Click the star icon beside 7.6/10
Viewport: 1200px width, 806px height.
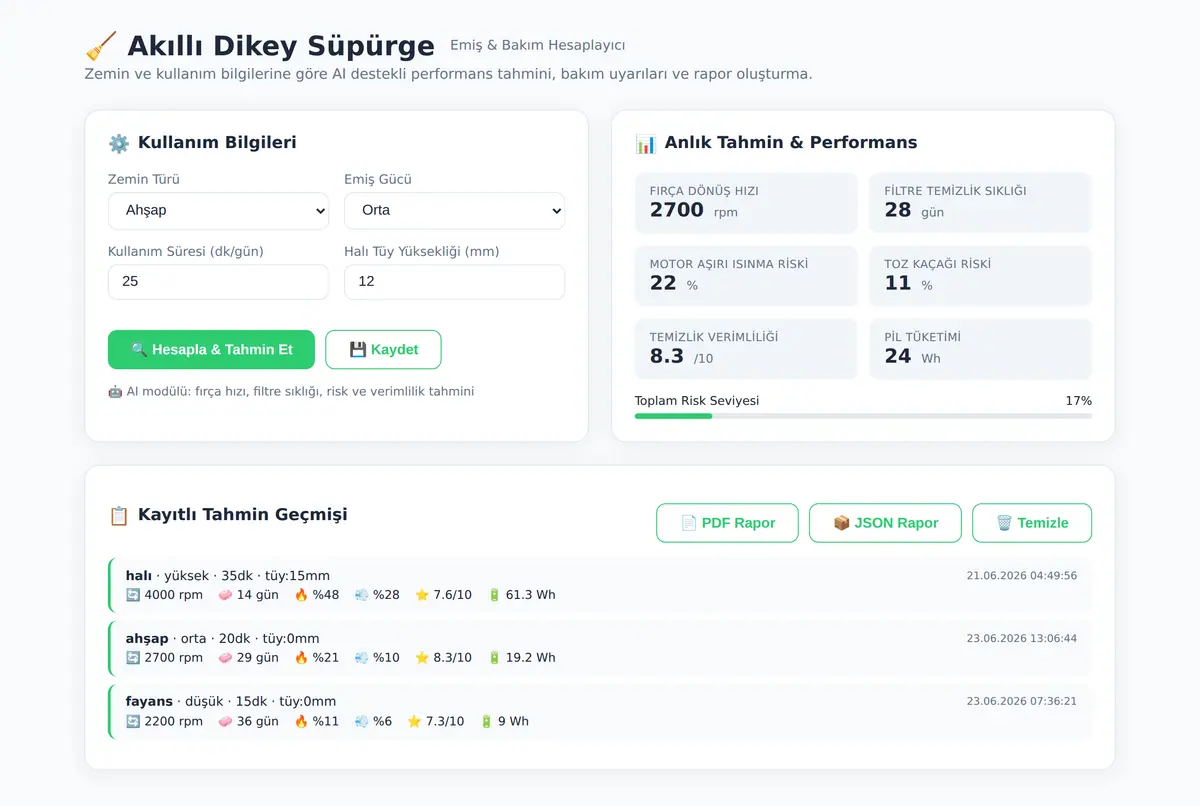pos(422,595)
